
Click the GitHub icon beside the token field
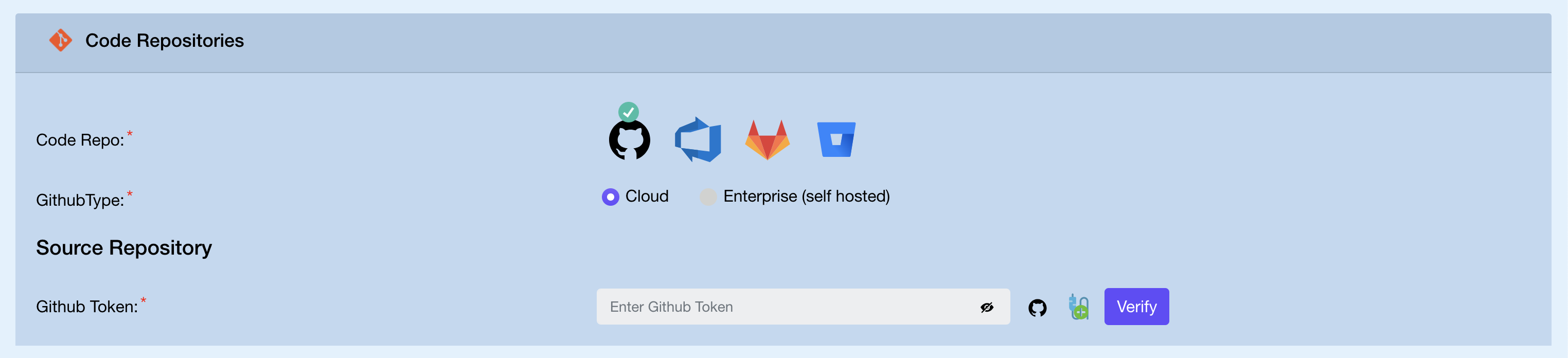tap(1038, 307)
